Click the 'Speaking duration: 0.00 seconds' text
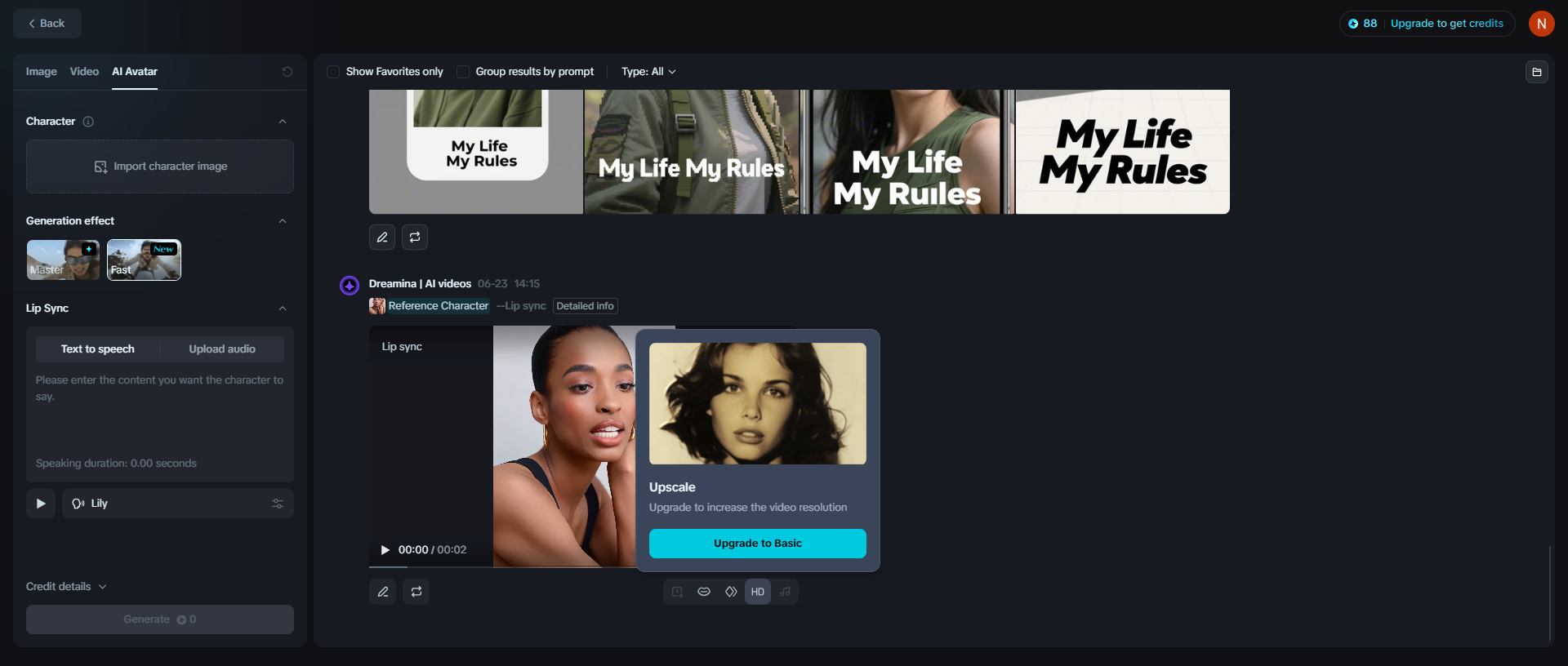This screenshot has height=666, width=1568. tap(116, 464)
